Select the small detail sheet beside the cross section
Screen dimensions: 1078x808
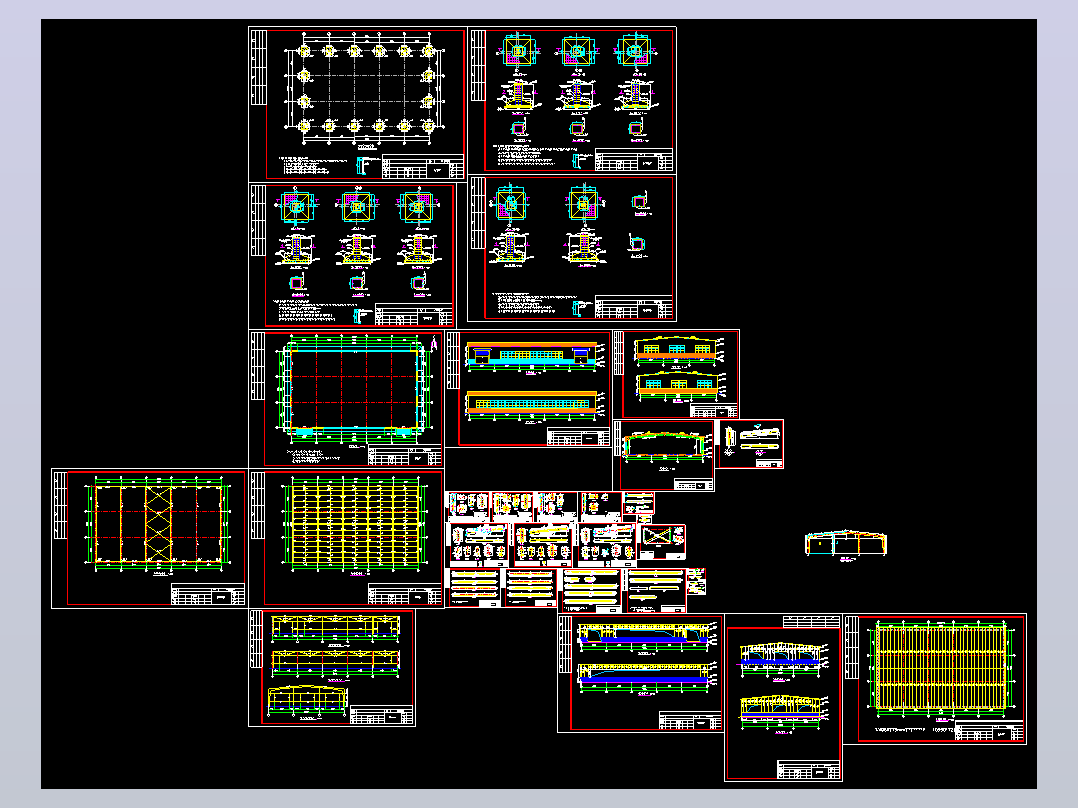coord(749,444)
